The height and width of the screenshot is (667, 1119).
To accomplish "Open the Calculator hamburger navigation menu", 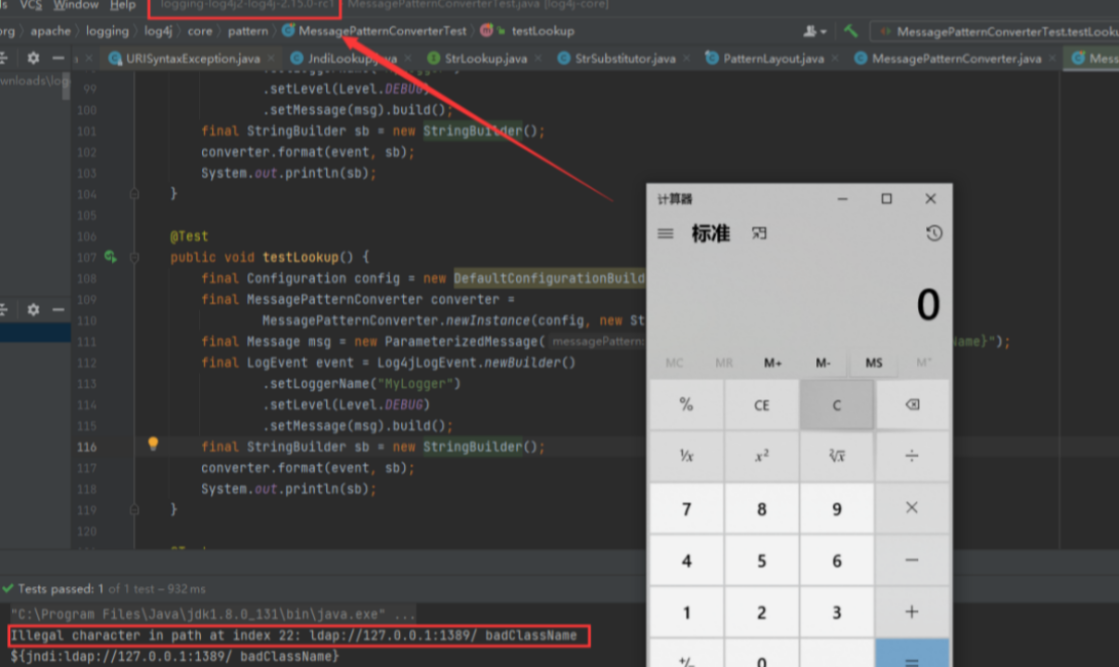I will (x=665, y=233).
